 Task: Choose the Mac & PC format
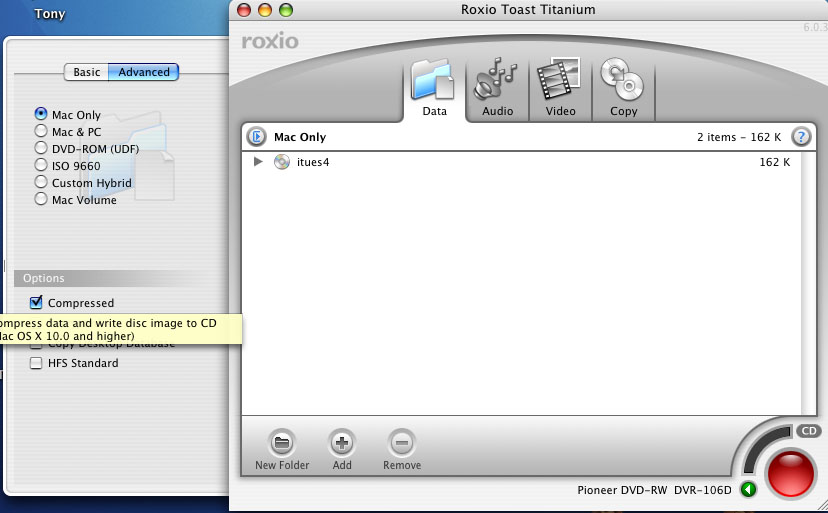[41, 131]
